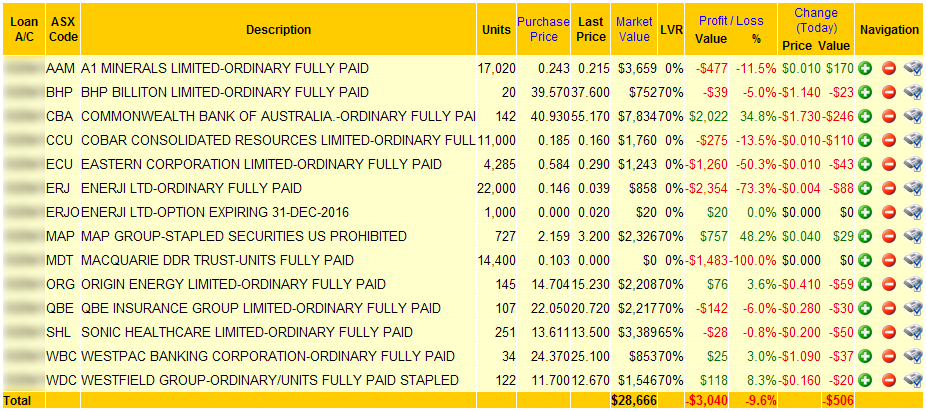Click the red minus icon for BHP

pos(889,92)
